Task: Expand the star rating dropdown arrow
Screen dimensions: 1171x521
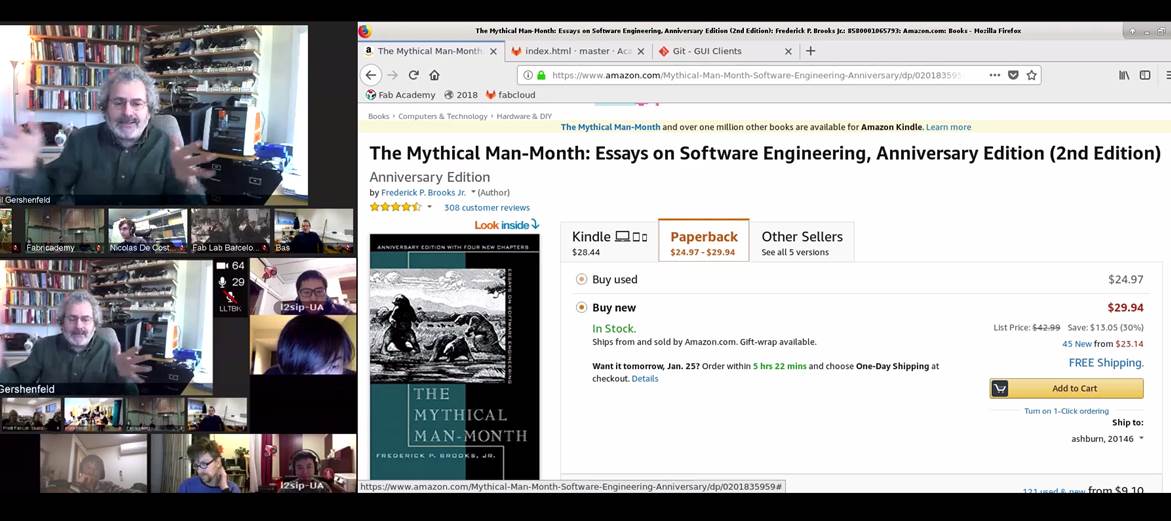Action: click(x=429, y=208)
